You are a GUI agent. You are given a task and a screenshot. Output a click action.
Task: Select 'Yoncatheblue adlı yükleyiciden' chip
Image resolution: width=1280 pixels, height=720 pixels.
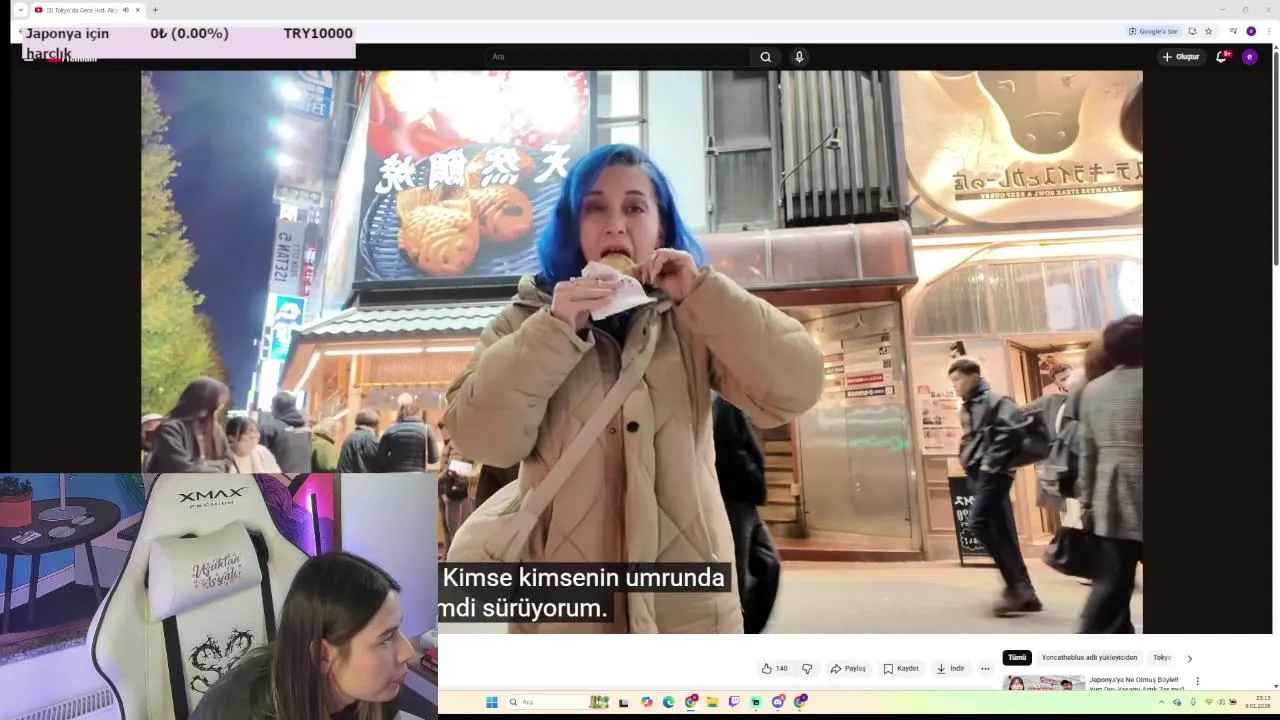tap(1089, 658)
